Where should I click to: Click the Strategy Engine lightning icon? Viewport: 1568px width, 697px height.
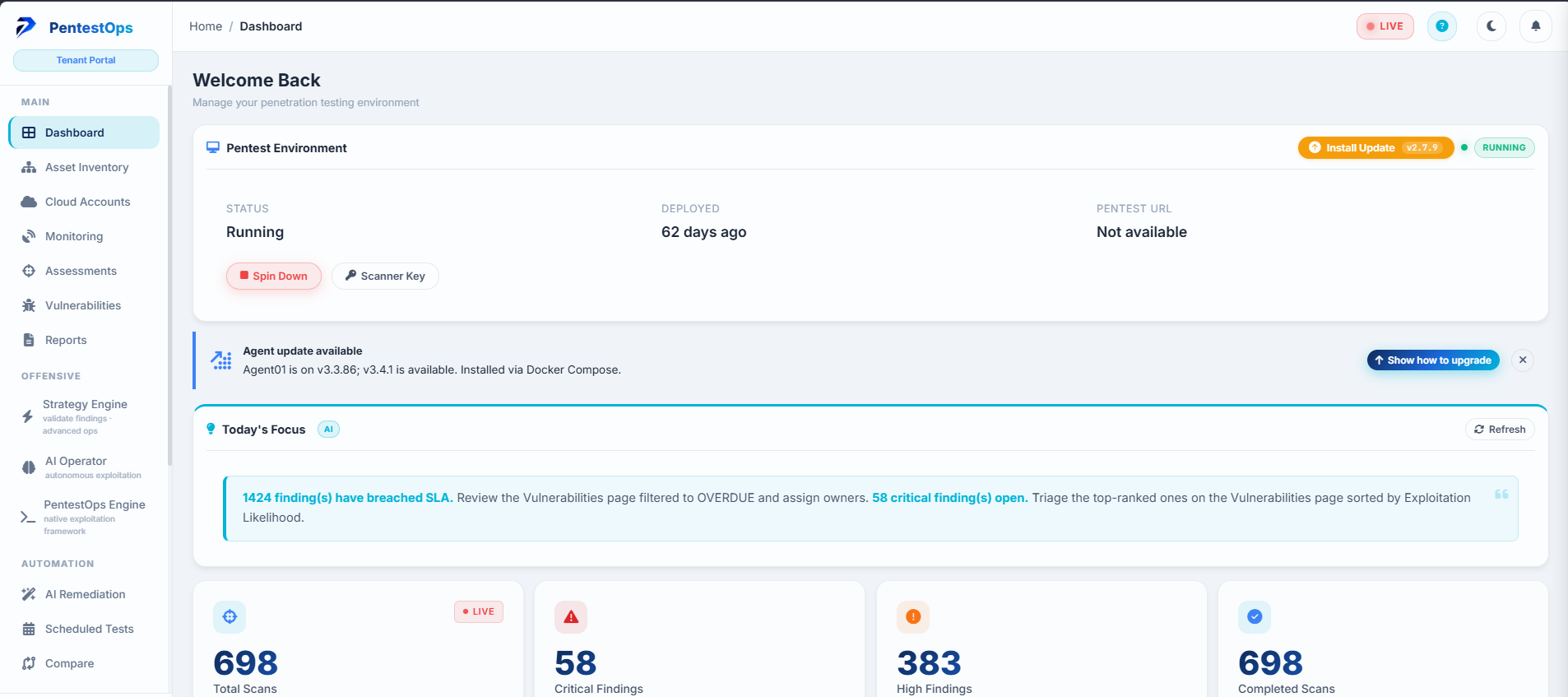(28, 416)
